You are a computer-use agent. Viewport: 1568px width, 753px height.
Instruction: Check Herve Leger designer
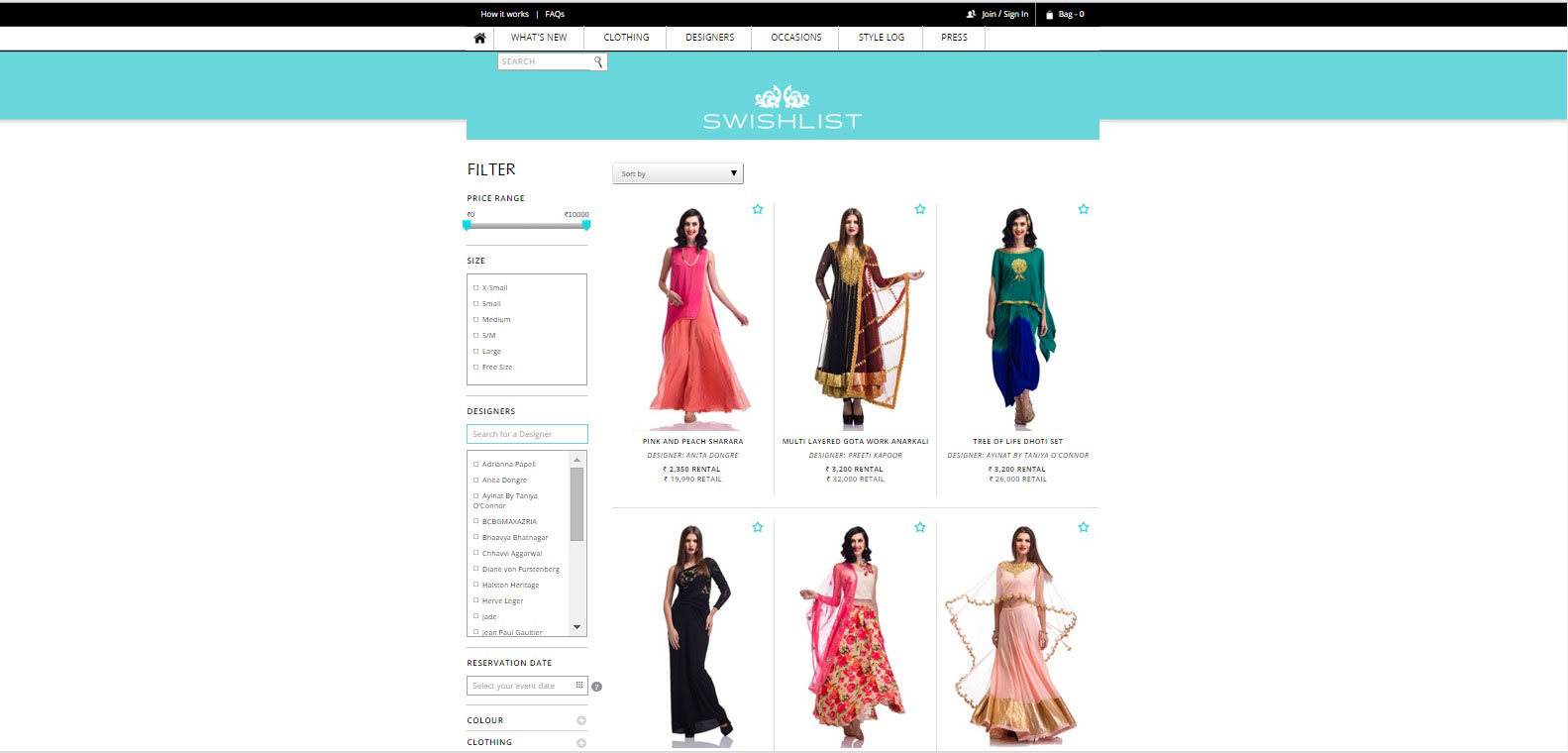pyautogui.click(x=475, y=600)
